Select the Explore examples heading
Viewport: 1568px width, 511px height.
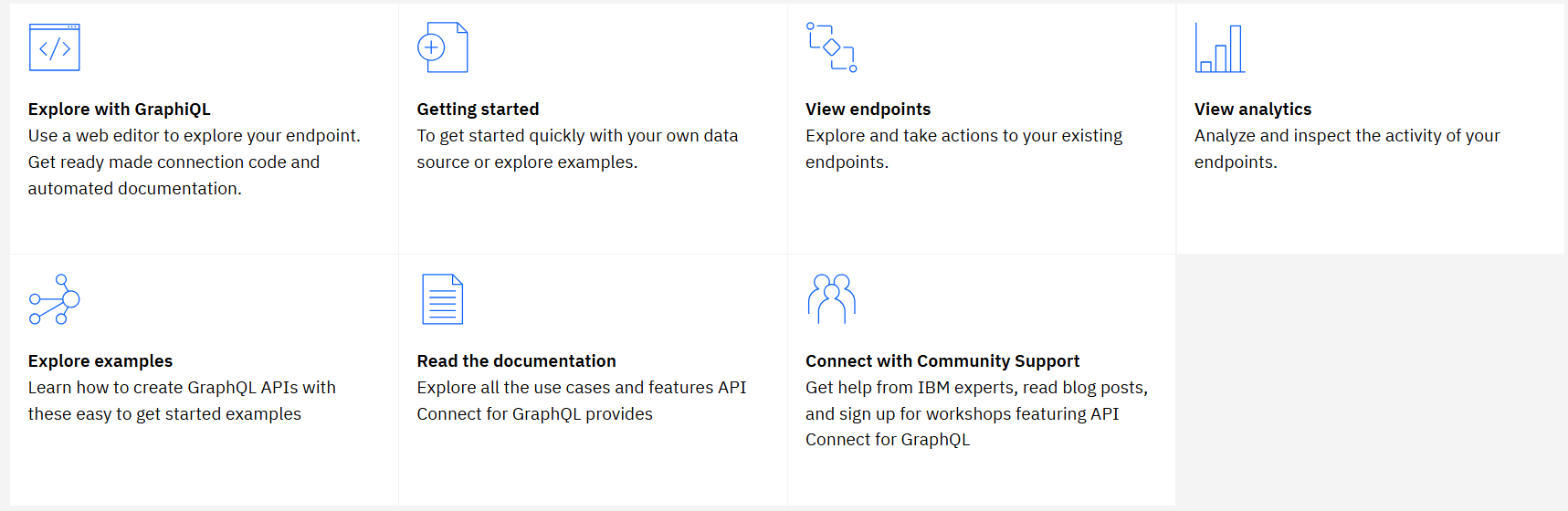[100, 361]
